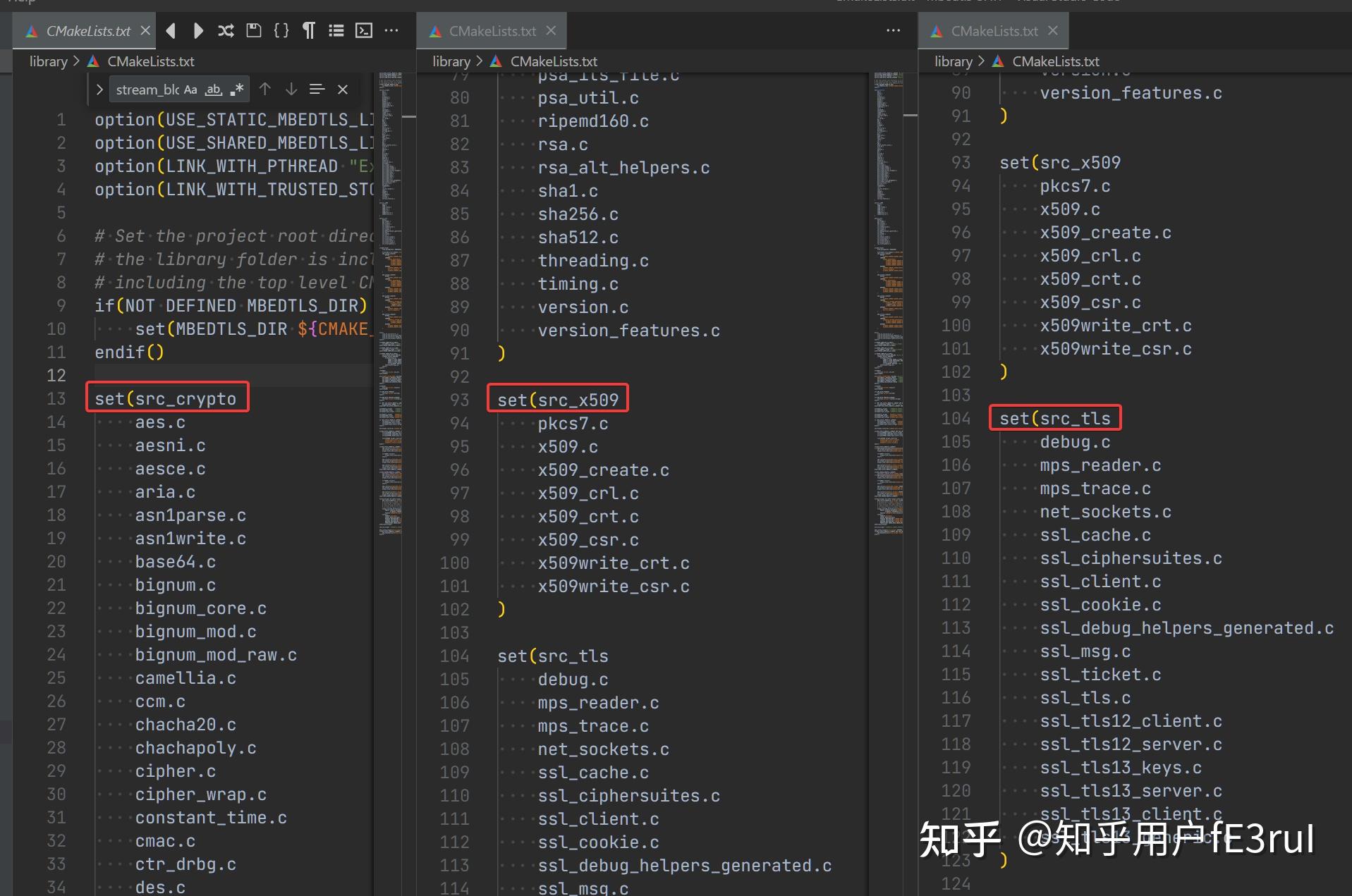
Task: Navigate back using the left arrow icon
Action: [171, 30]
